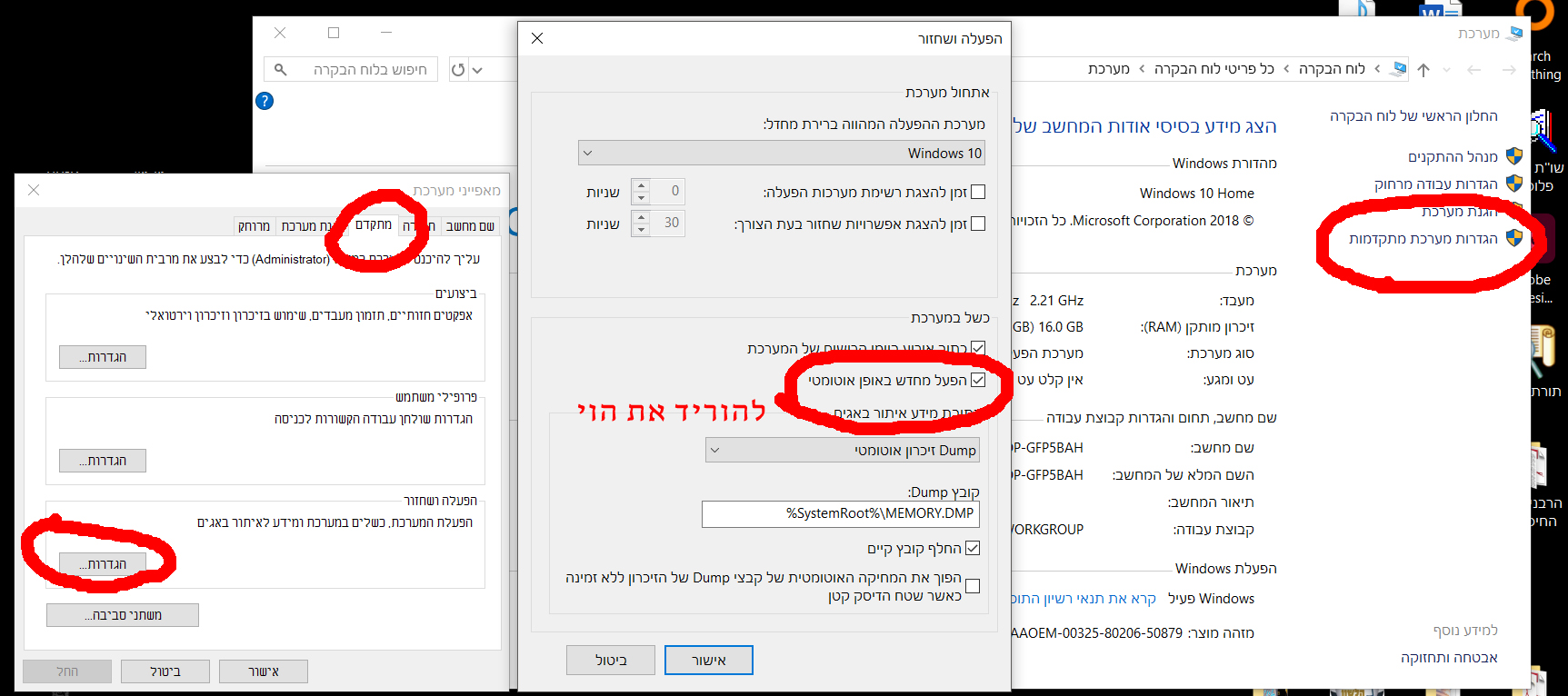Click the Dump file path input field

tap(841, 513)
